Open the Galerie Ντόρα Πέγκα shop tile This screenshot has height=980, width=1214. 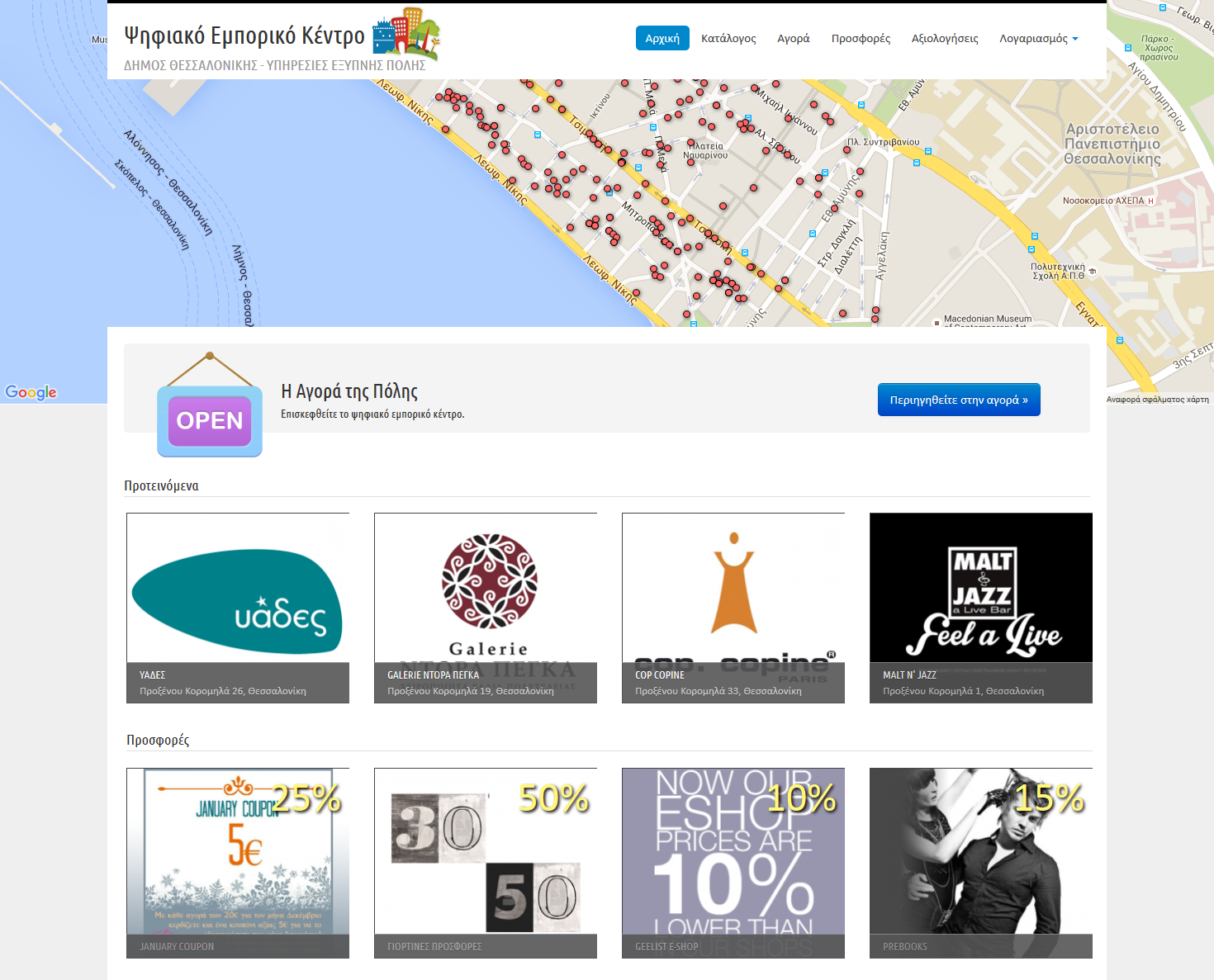click(x=486, y=608)
